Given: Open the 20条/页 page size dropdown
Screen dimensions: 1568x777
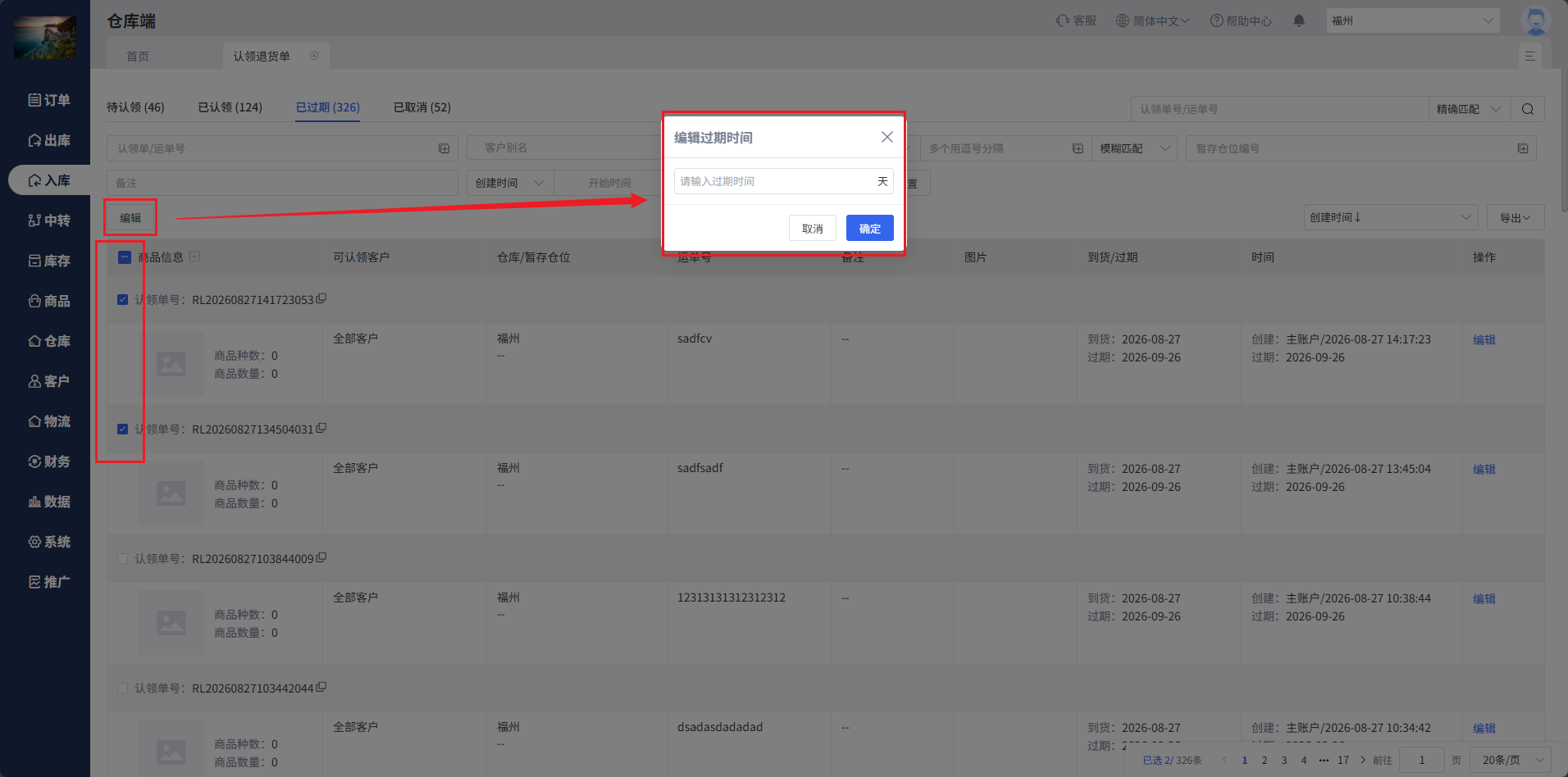Looking at the screenshot, I should point(1511,760).
